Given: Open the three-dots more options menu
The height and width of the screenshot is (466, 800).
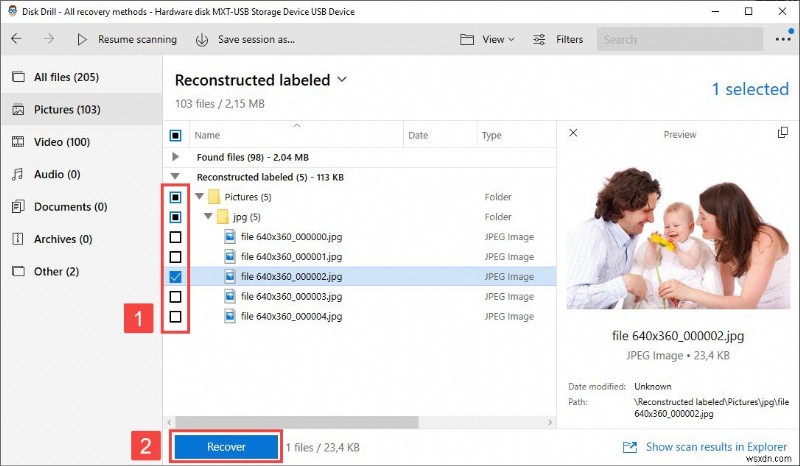Looking at the screenshot, I should click(x=783, y=39).
